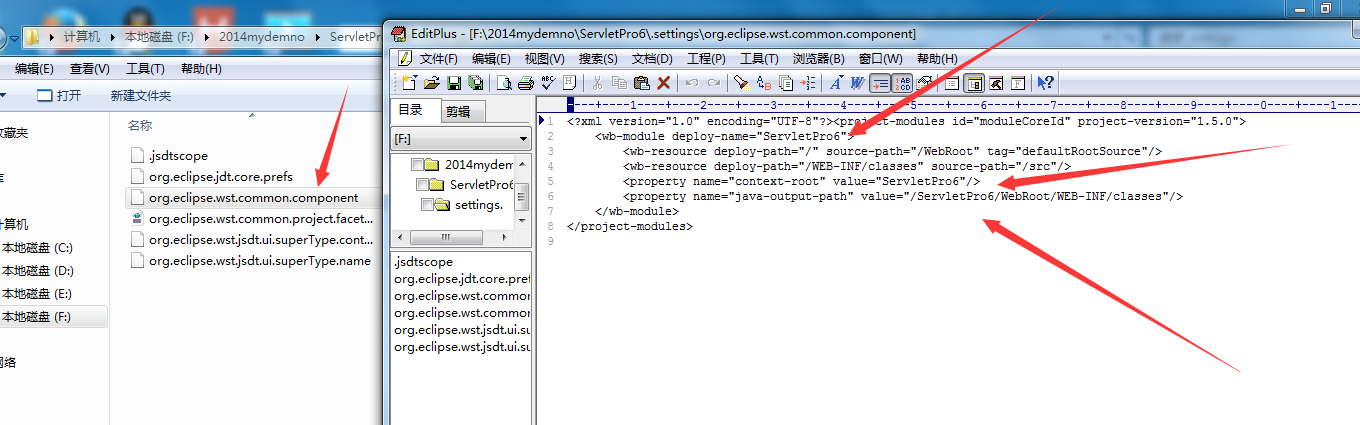Image resolution: width=1360 pixels, height=425 pixels.
Task: Click 新建文件夹 button in Explorer
Action: click(x=141, y=95)
